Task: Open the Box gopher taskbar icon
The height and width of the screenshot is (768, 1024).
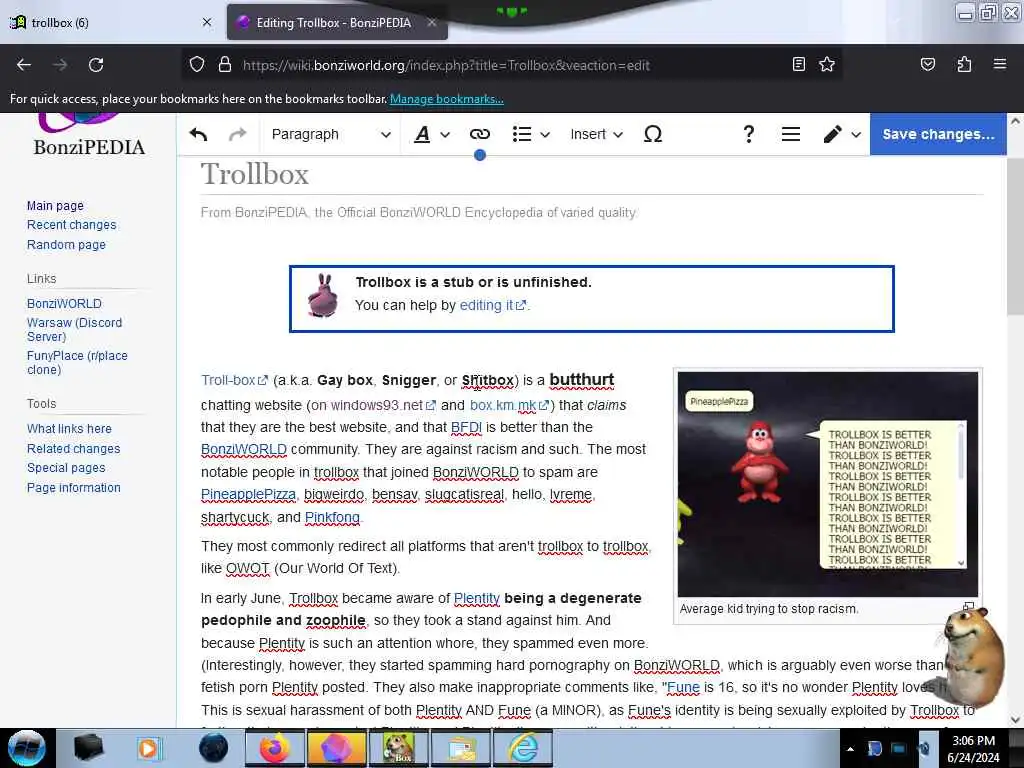Action: 398,748
